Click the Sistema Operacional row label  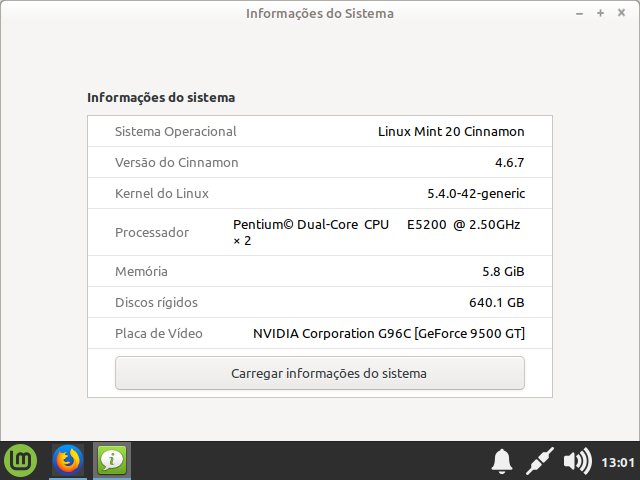point(176,131)
